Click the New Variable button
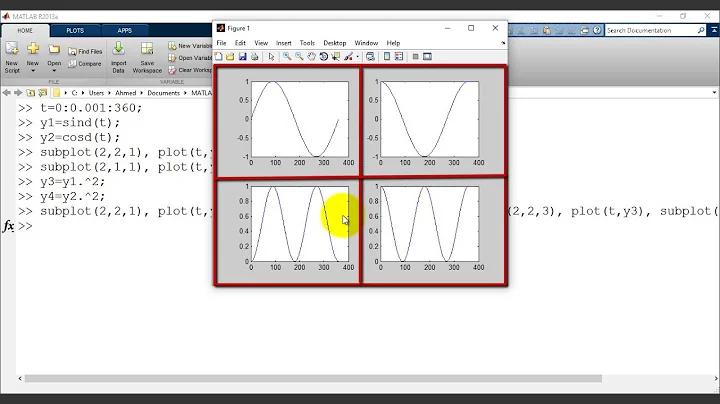This screenshot has width=720, height=404. [190, 46]
